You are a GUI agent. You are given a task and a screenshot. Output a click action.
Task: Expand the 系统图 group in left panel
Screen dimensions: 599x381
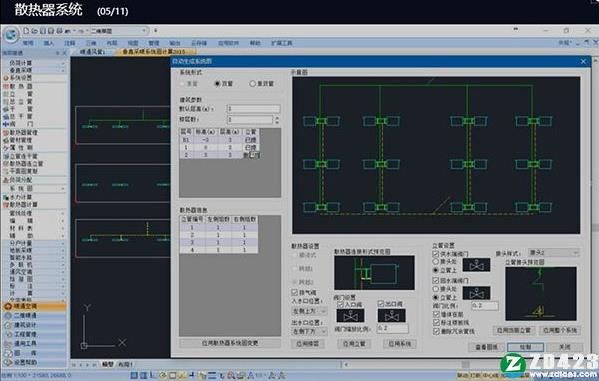tap(34, 188)
